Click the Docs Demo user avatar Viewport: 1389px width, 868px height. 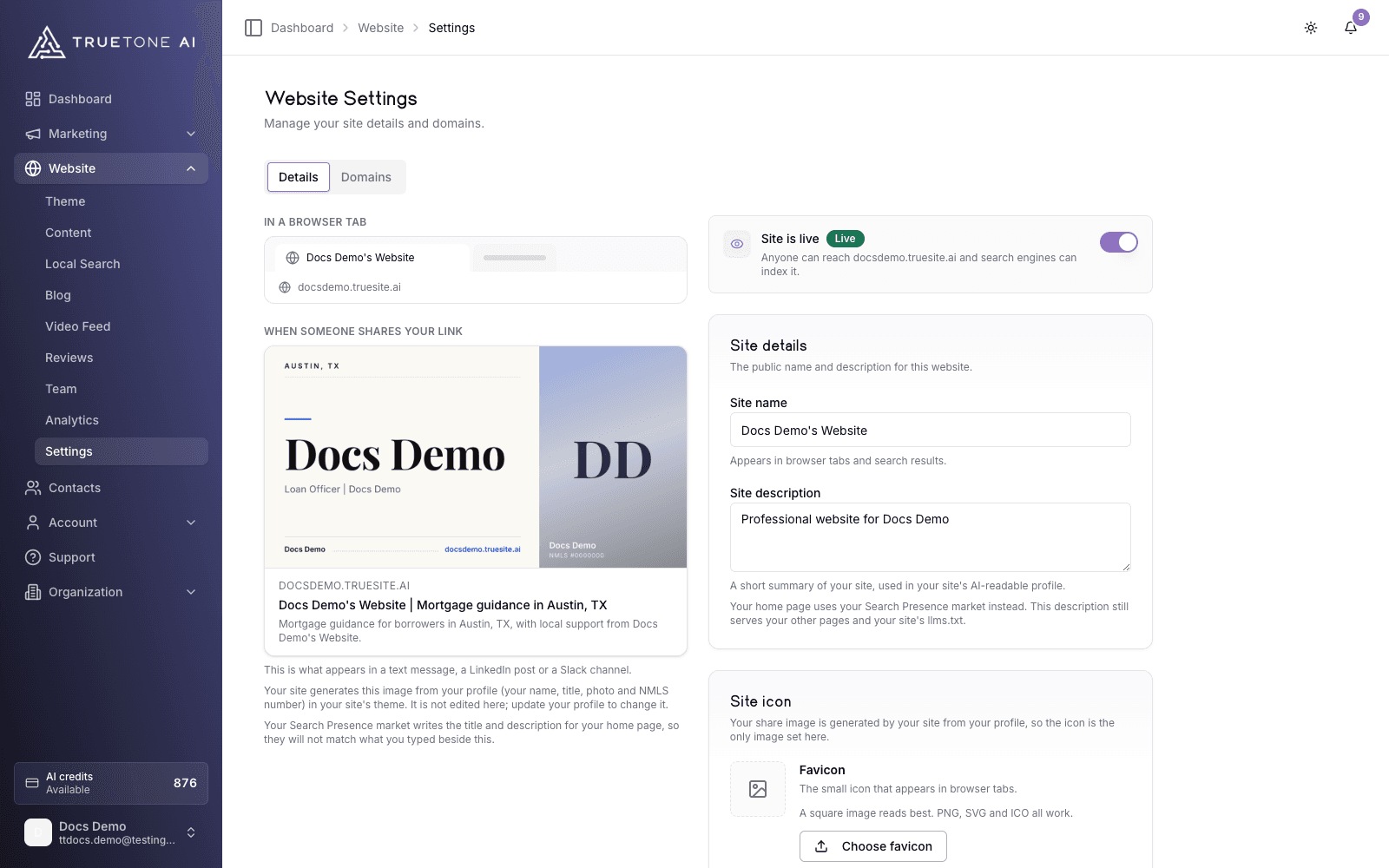(x=38, y=832)
